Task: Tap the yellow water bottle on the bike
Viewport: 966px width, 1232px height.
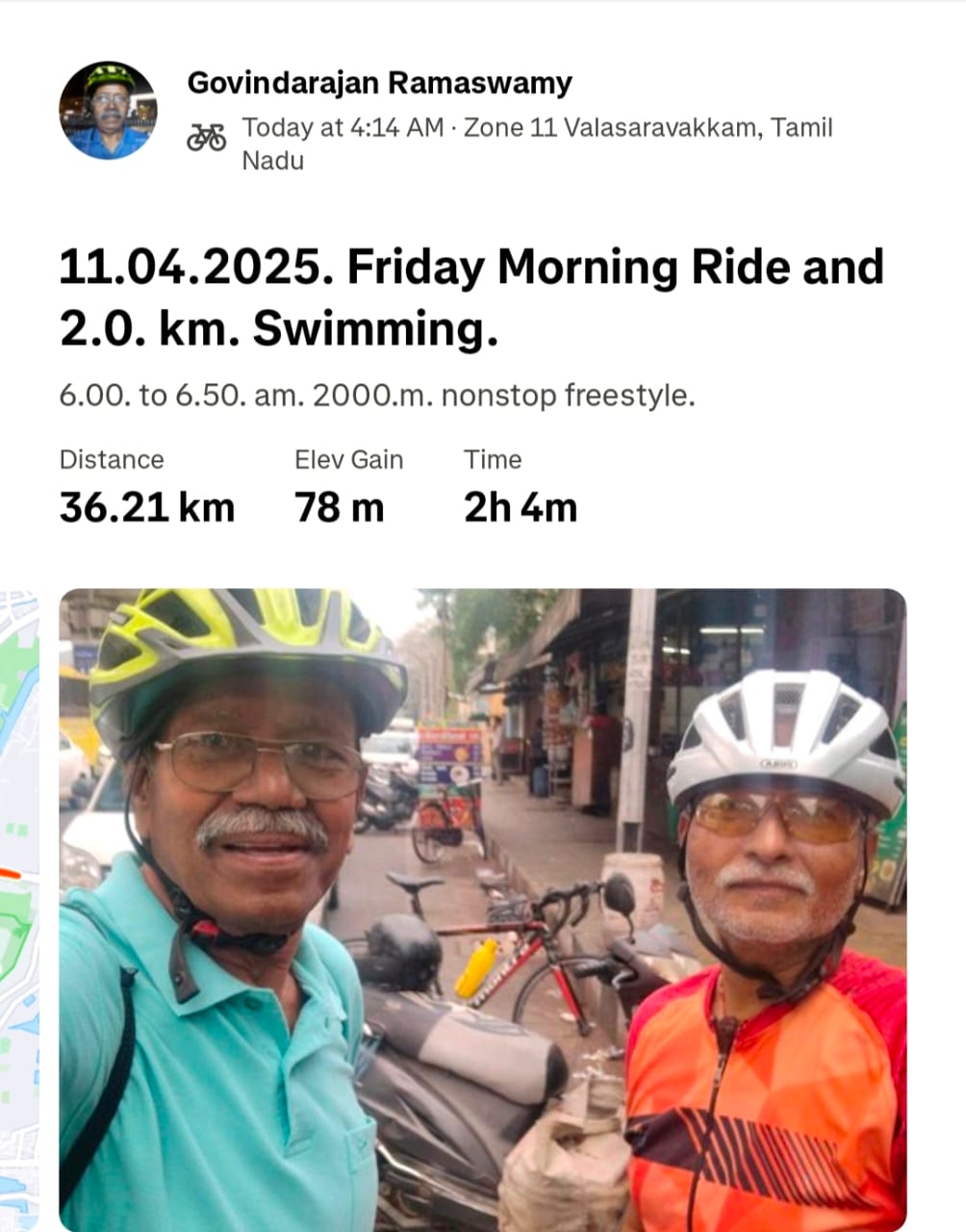Action: click(x=476, y=968)
